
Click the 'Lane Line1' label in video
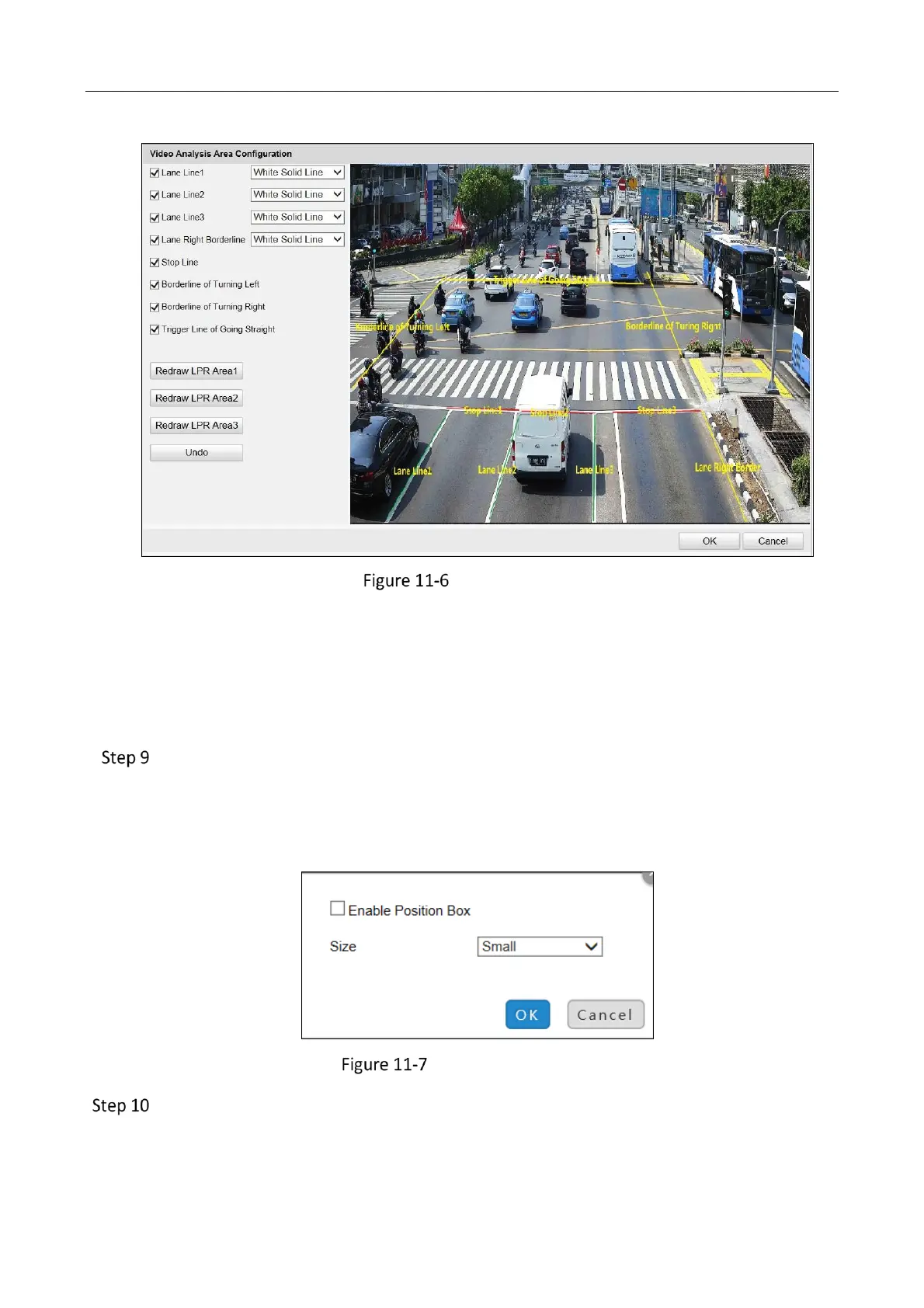[x=412, y=471]
